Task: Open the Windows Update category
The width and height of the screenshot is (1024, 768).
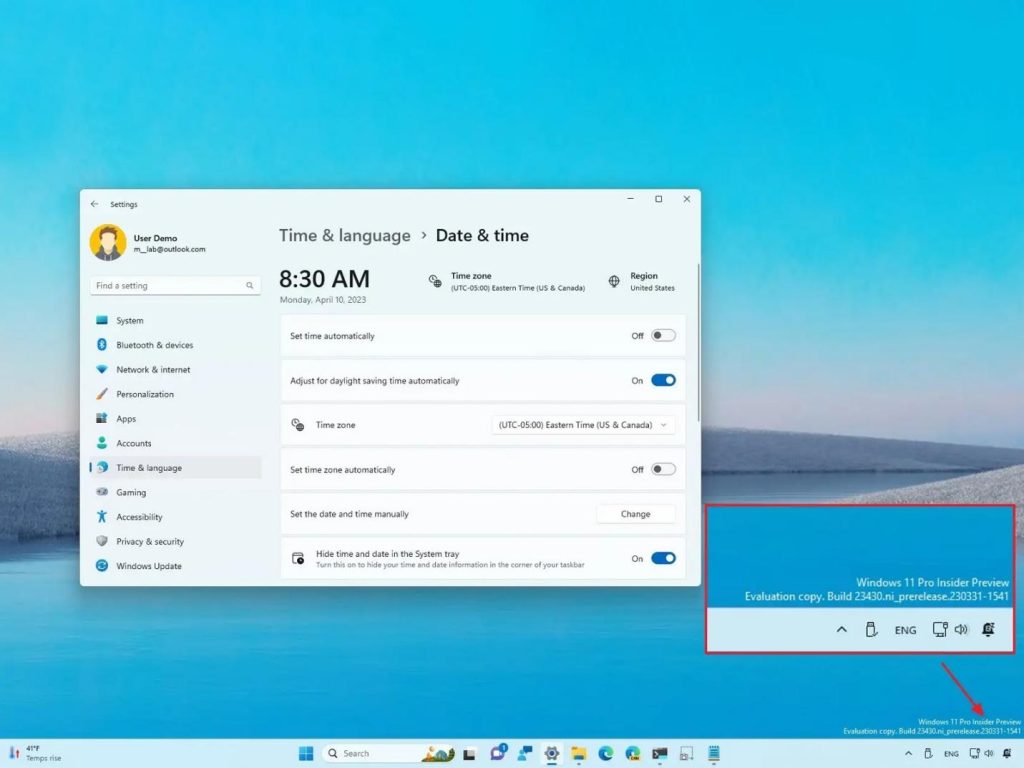Action: (175, 566)
